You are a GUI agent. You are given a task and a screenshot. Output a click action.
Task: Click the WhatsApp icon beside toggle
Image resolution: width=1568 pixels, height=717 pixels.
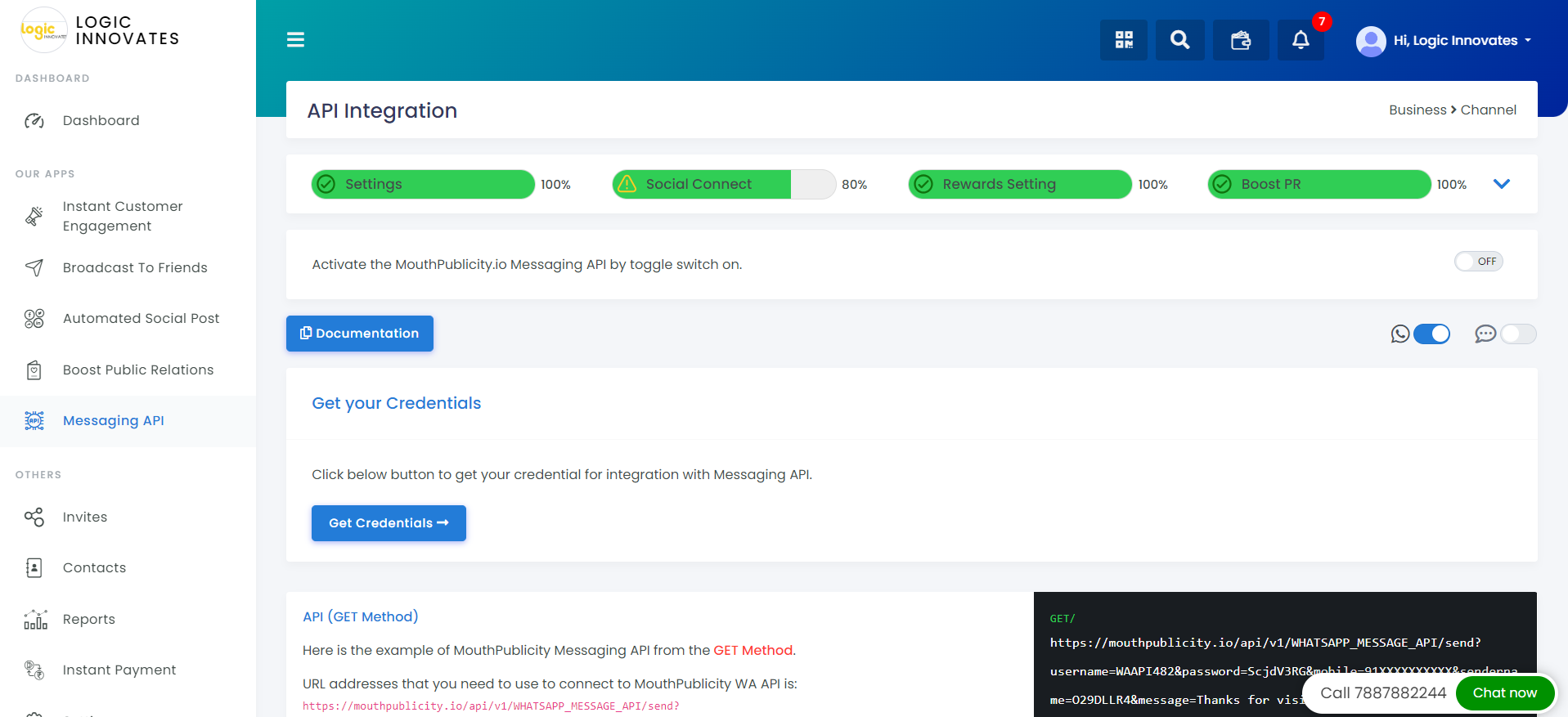(1400, 334)
